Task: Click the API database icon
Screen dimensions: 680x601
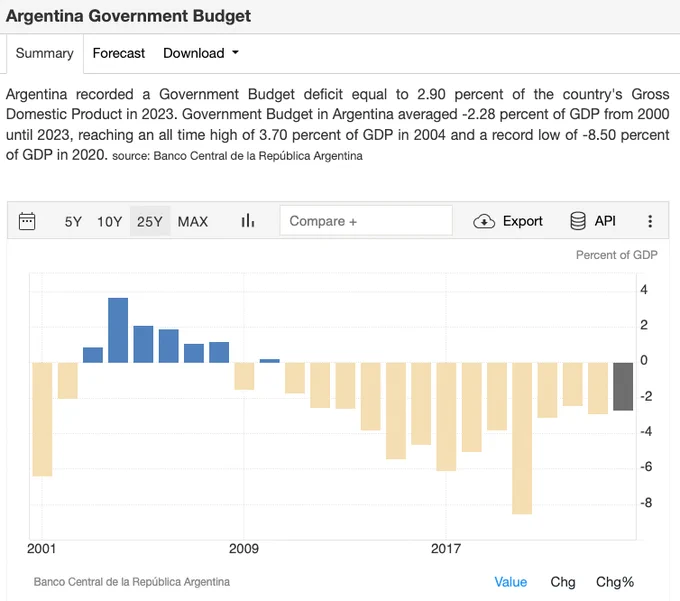Action: [578, 221]
